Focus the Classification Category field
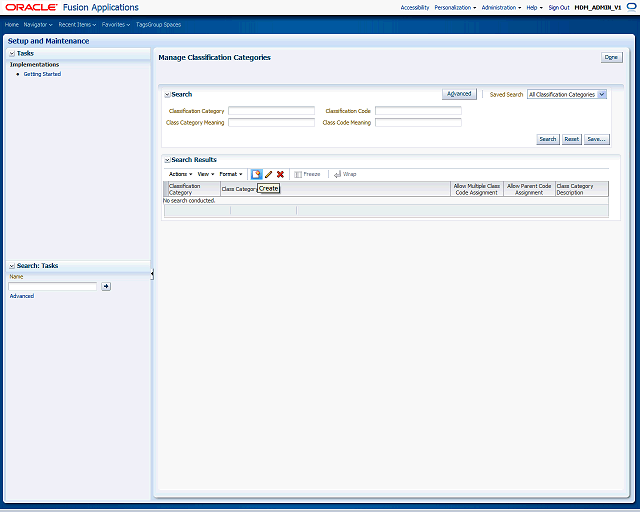The width and height of the screenshot is (640, 512). 271,111
